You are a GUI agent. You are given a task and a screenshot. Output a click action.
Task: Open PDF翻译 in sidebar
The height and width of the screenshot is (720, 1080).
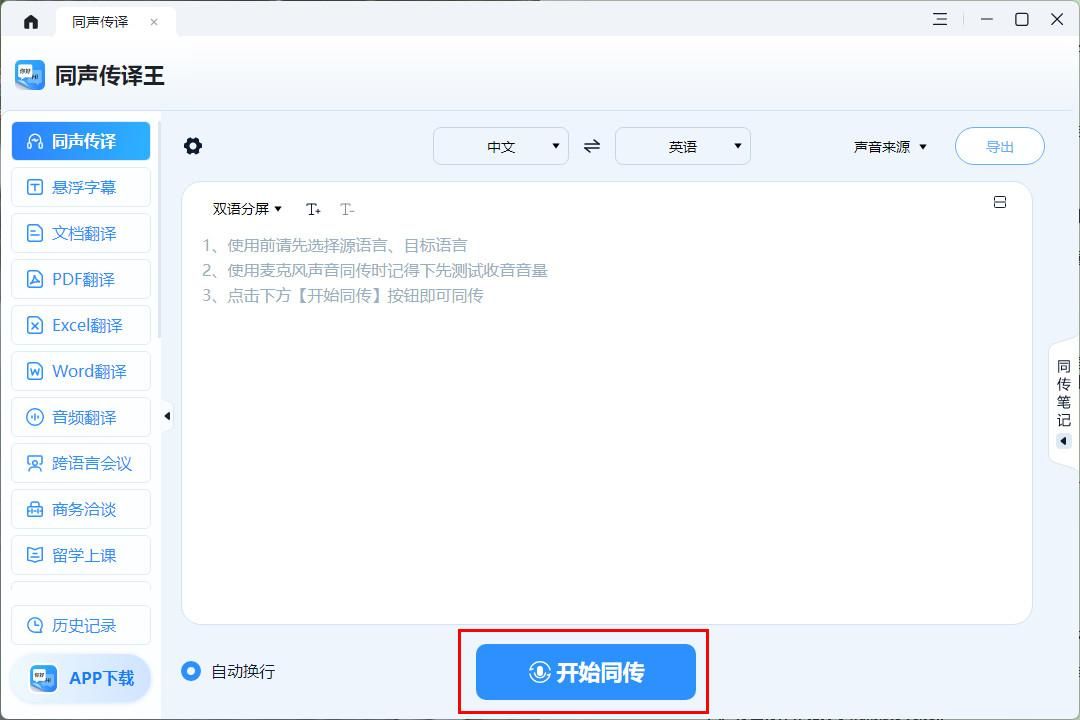81,279
